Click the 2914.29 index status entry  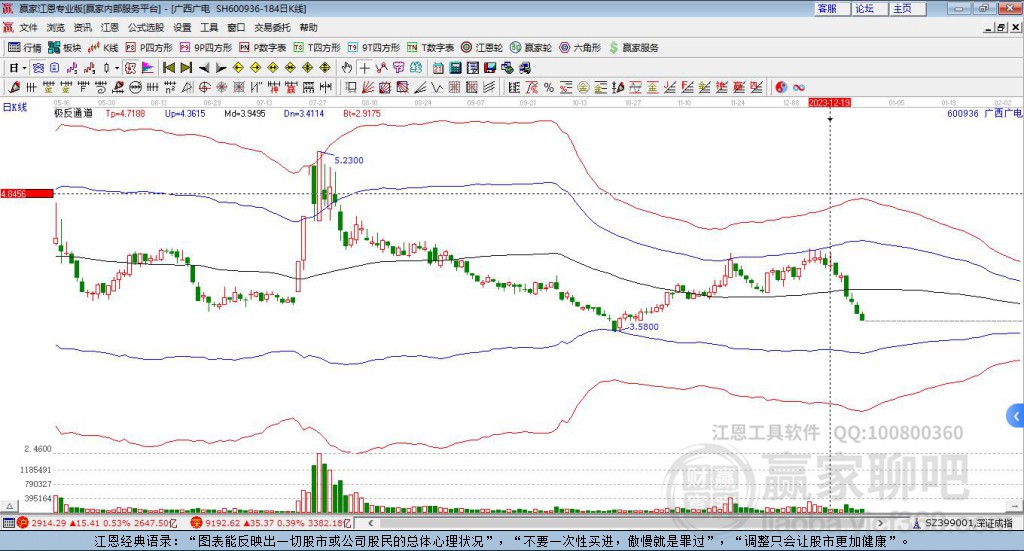click(x=97, y=523)
